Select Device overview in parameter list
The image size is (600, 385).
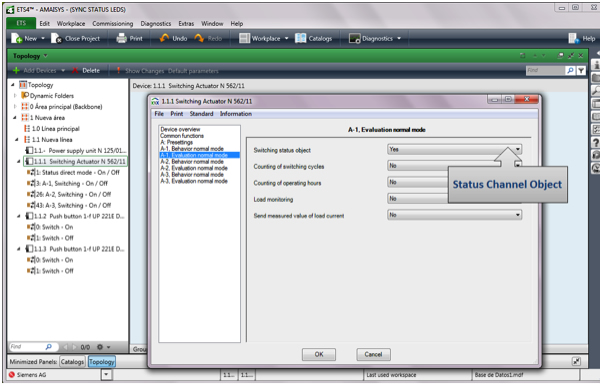coord(180,129)
